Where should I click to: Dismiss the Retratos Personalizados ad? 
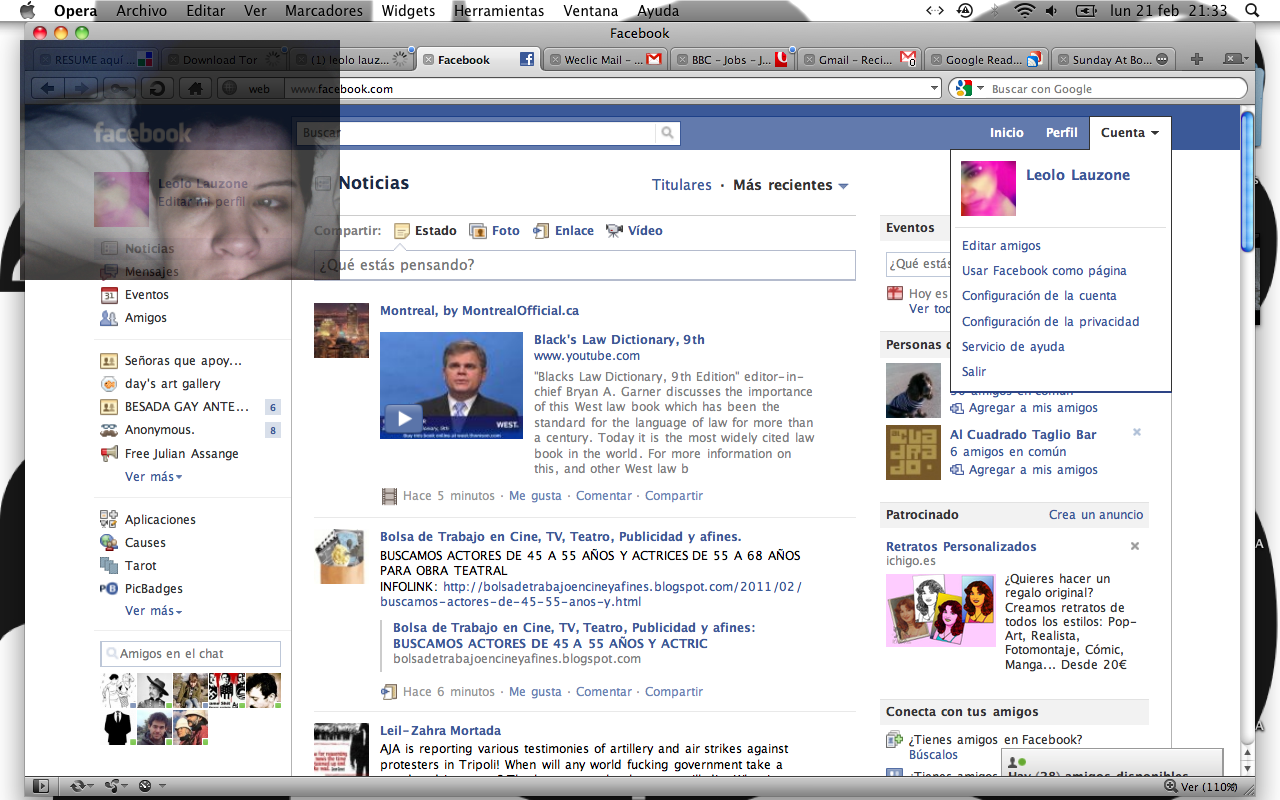coord(1135,546)
